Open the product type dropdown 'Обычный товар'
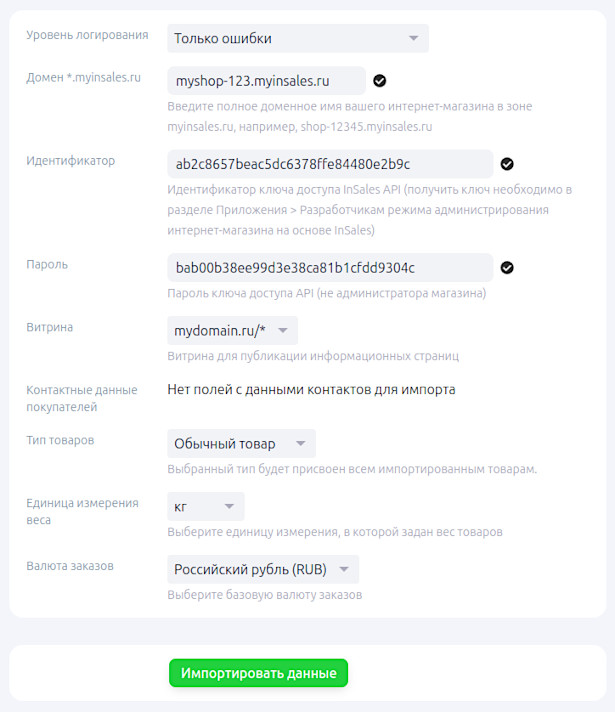The height and width of the screenshot is (712, 615). point(241,444)
